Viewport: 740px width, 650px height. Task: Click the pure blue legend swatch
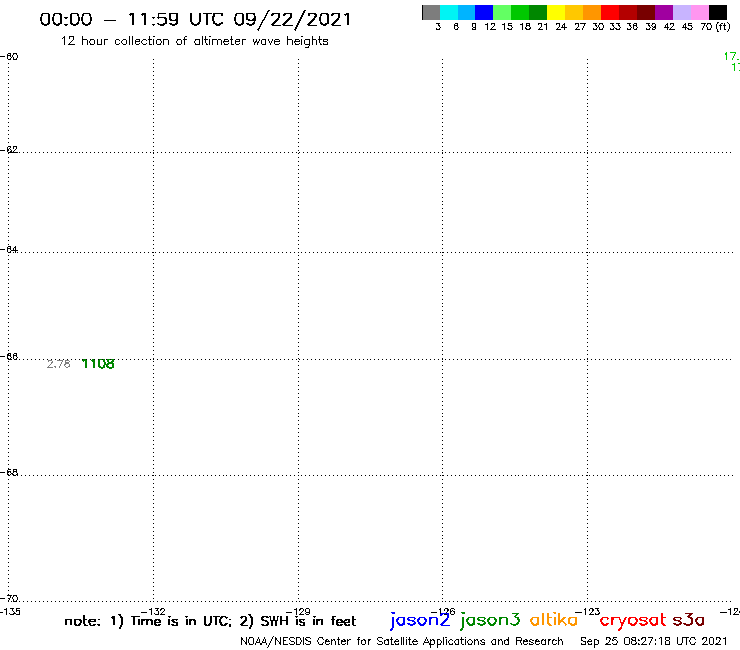coord(484,12)
